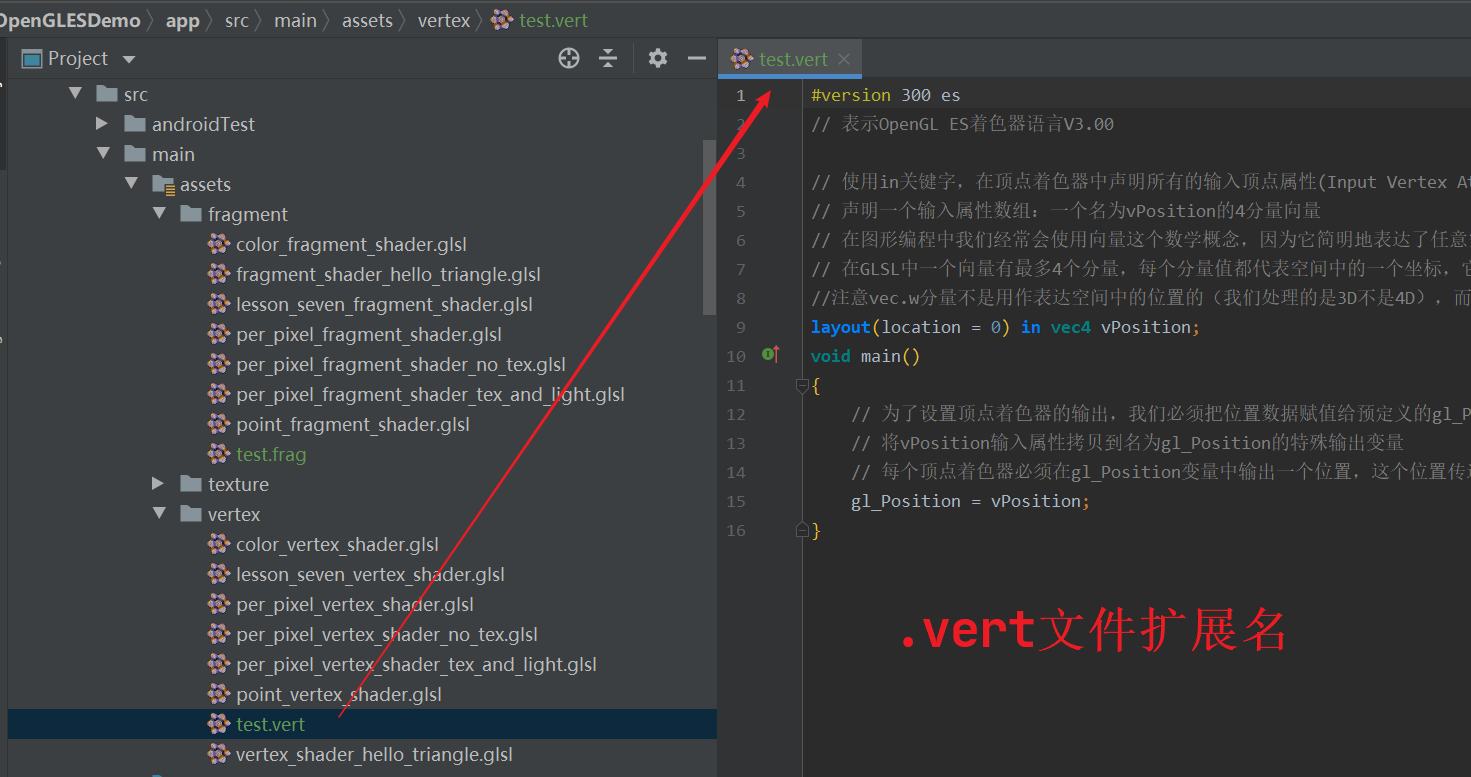Screen dimensions: 1471x777
Task: Close the test.vert tab with its x button
Action: [844, 58]
